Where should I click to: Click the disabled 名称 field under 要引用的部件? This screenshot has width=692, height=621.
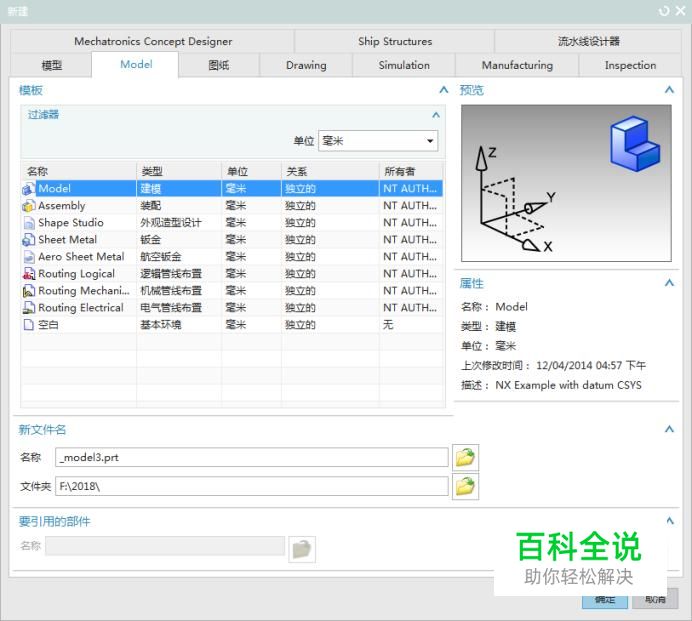coord(165,546)
